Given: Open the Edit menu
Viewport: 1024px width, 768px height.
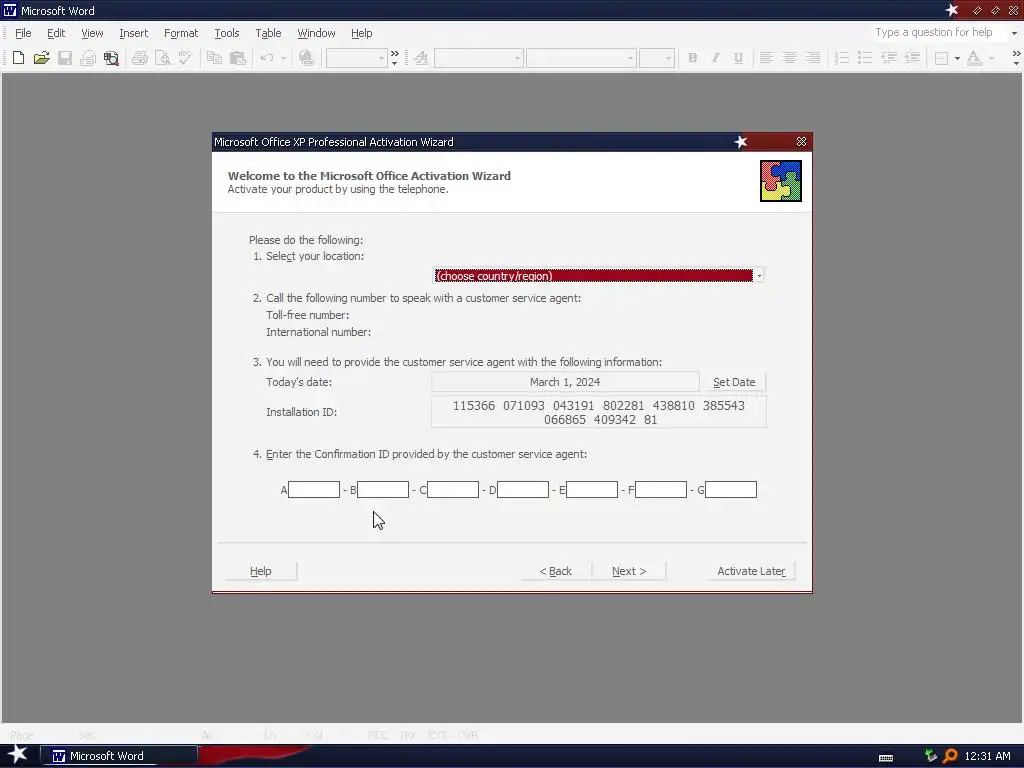Looking at the screenshot, I should [x=56, y=33].
